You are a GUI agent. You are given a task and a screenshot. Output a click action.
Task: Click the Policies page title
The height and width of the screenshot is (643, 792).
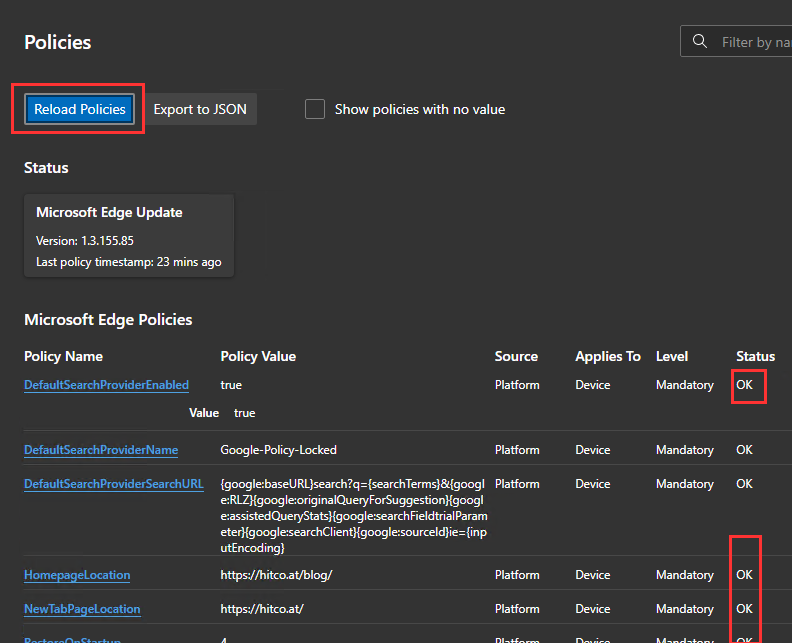pyautogui.click(x=58, y=42)
